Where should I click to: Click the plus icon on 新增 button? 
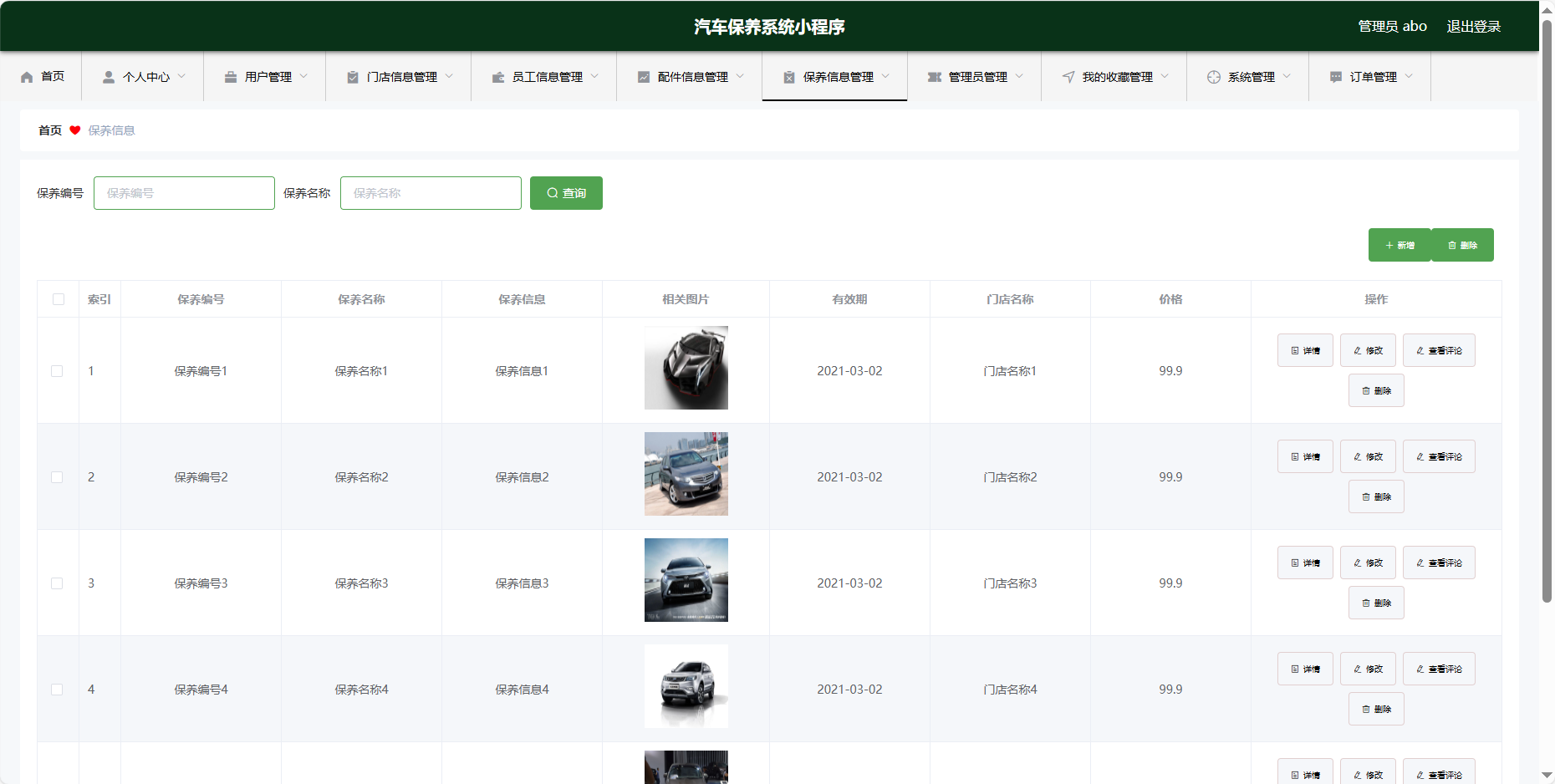tap(1389, 246)
